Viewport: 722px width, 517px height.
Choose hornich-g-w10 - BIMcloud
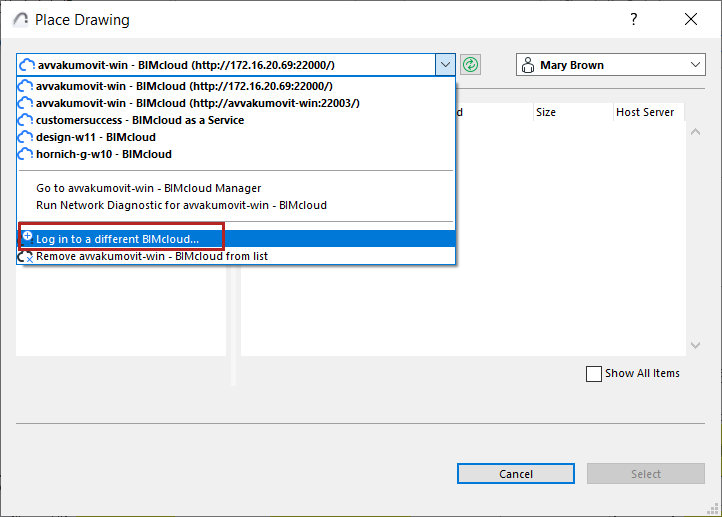[x=236, y=154]
